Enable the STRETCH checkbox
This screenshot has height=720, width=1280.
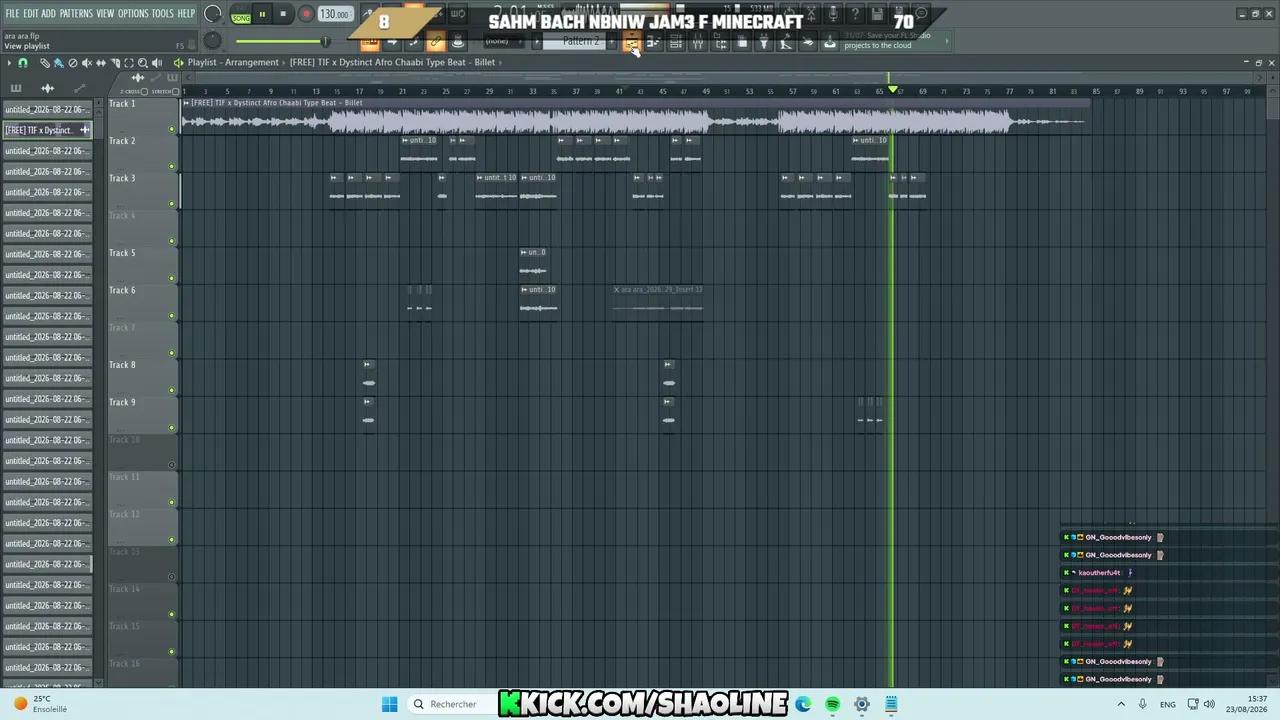pyautogui.click(x=174, y=92)
